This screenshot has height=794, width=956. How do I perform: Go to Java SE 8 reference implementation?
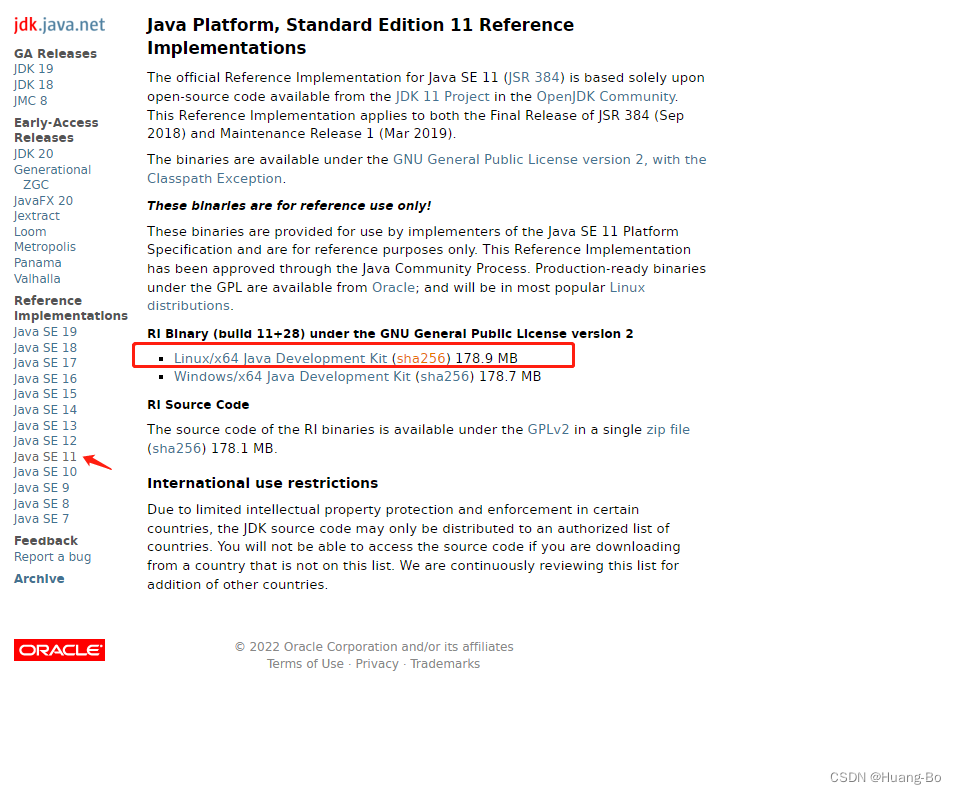coord(41,504)
